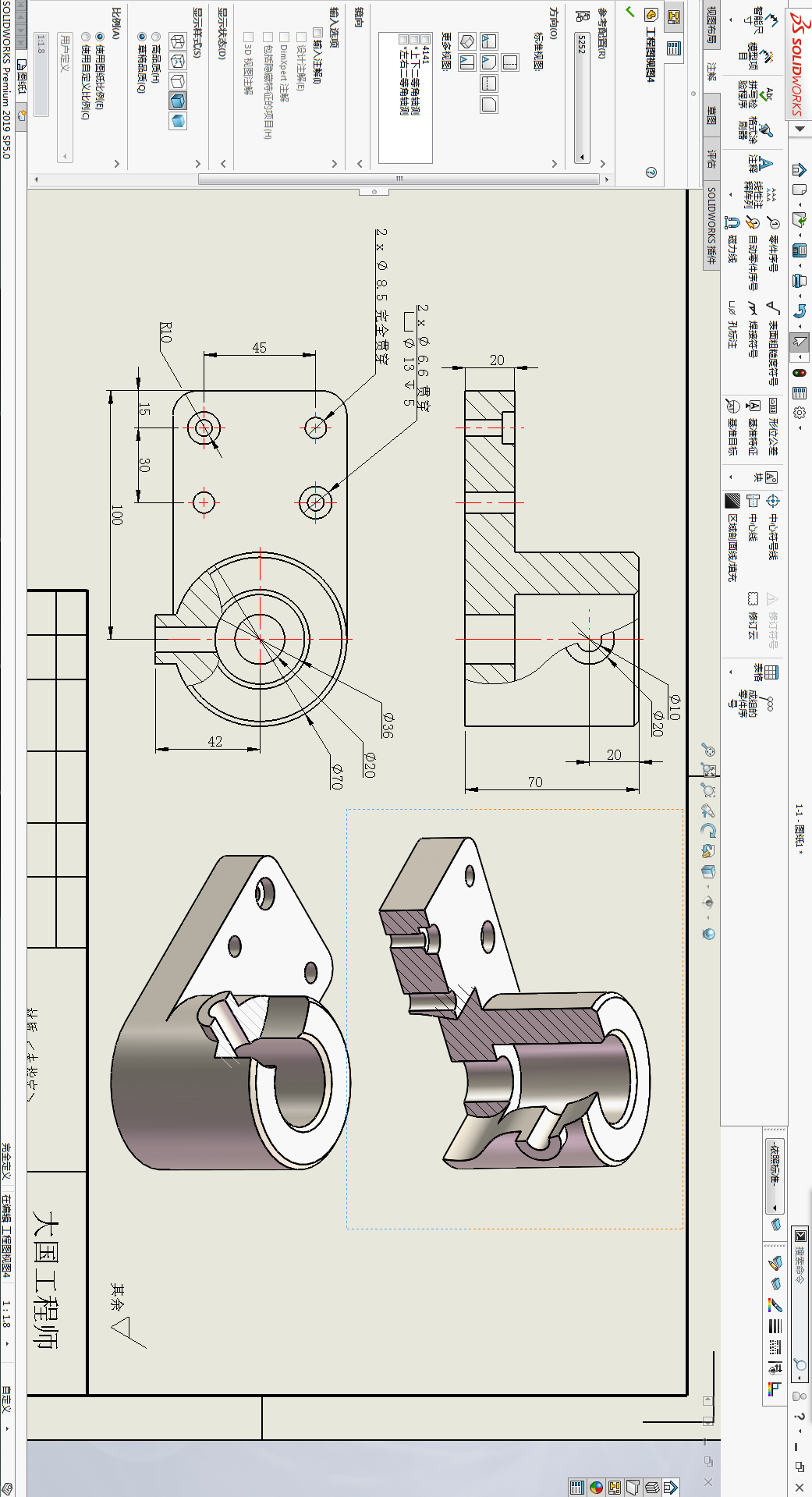Viewport: 812px width, 1497px height.
Task: Collapse the Import options (输入选项) section
Action: pos(334,164)
